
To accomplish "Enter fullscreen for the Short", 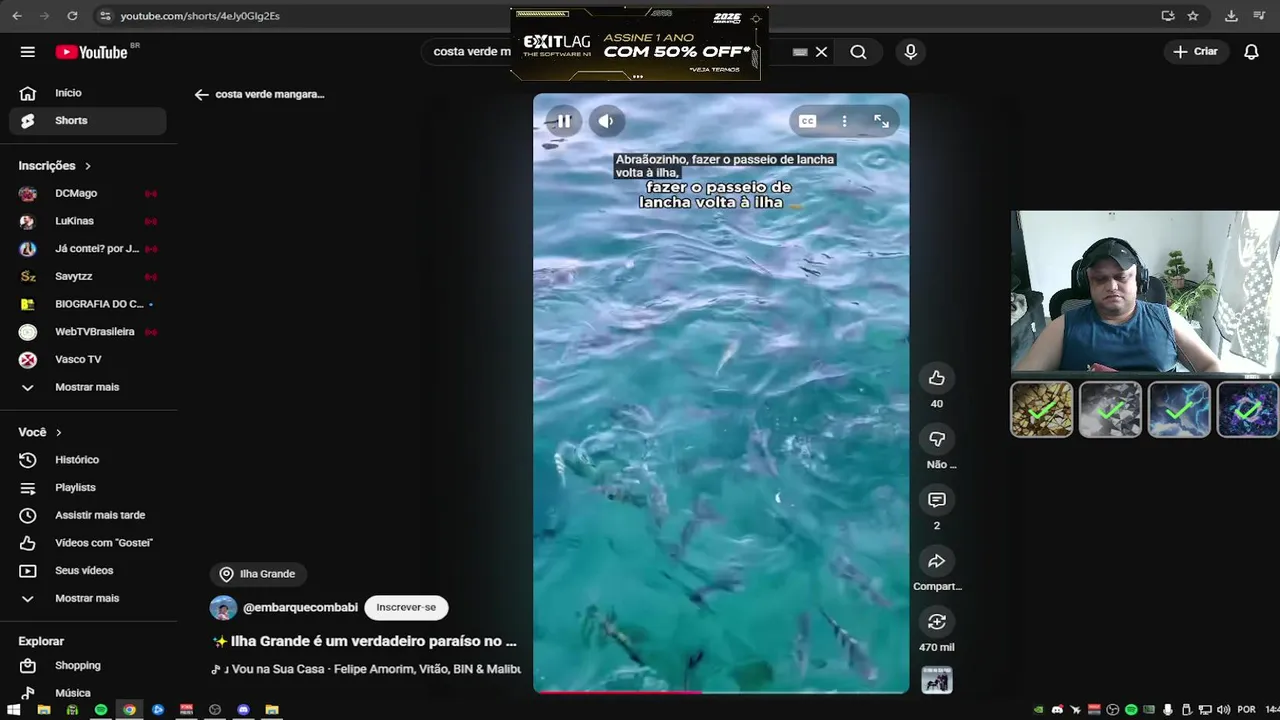I will tap(881, 121).
